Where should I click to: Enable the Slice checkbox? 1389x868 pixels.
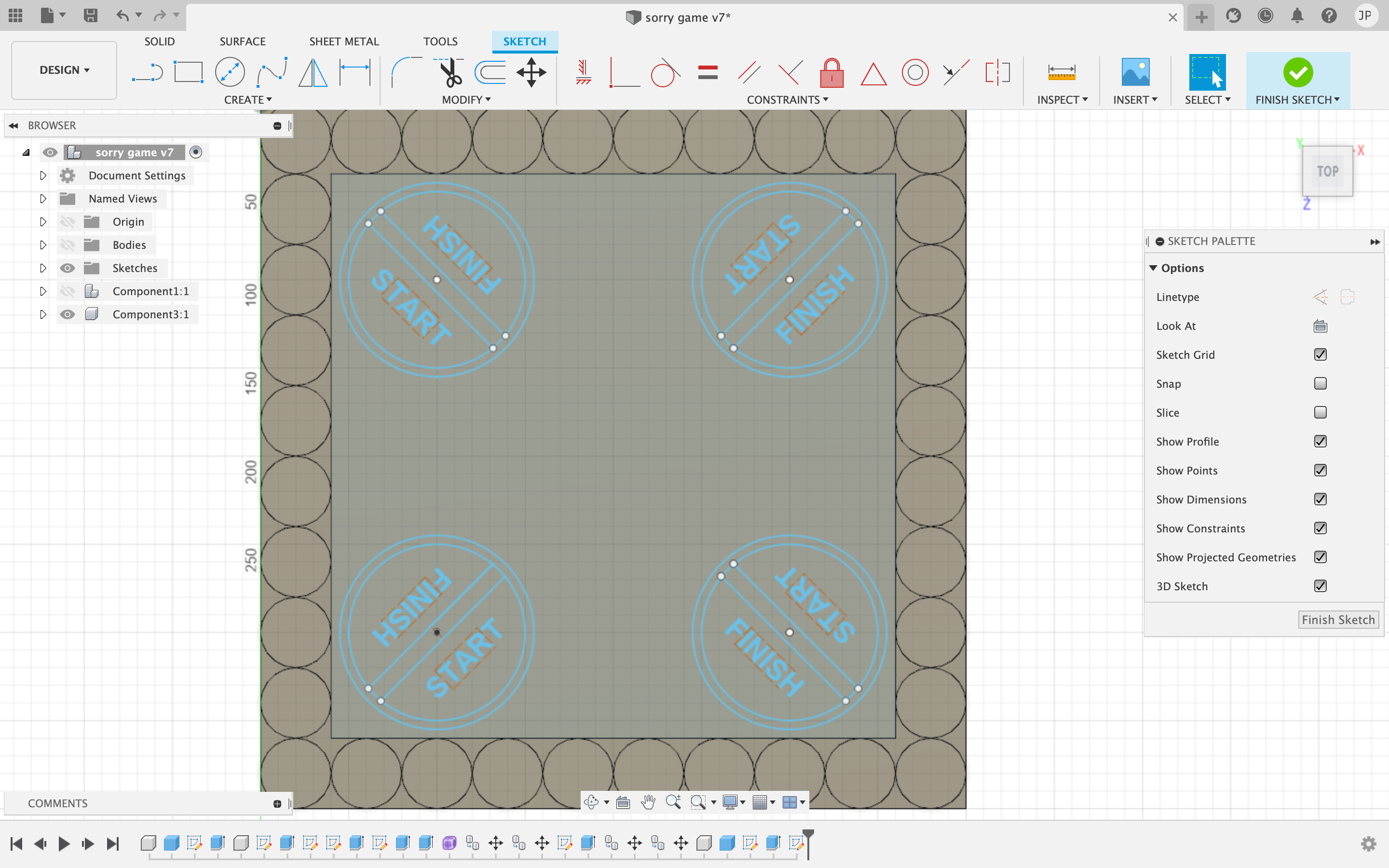point(1320,412)
